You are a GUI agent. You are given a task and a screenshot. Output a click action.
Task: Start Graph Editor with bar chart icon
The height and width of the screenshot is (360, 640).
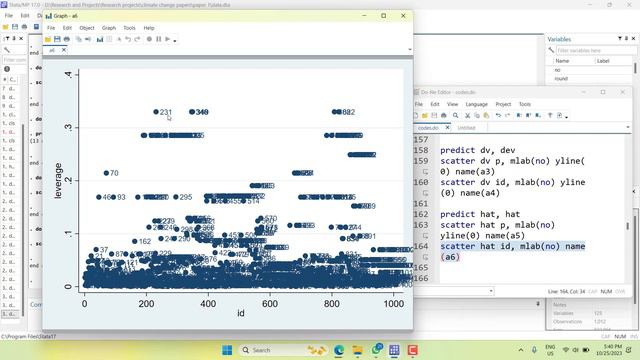(100, 39)
